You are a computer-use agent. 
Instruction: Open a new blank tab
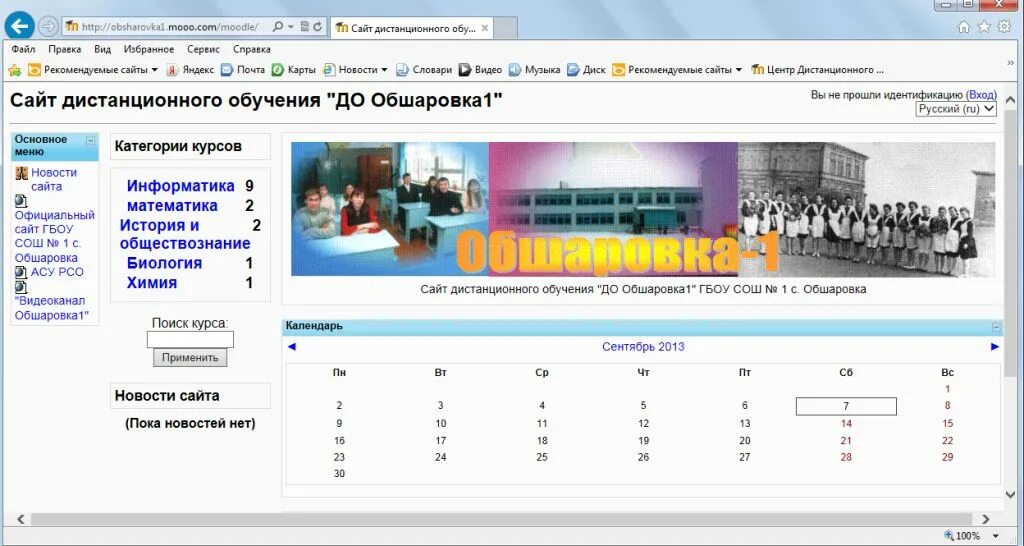pyautogui.click(x=506, y=29)
